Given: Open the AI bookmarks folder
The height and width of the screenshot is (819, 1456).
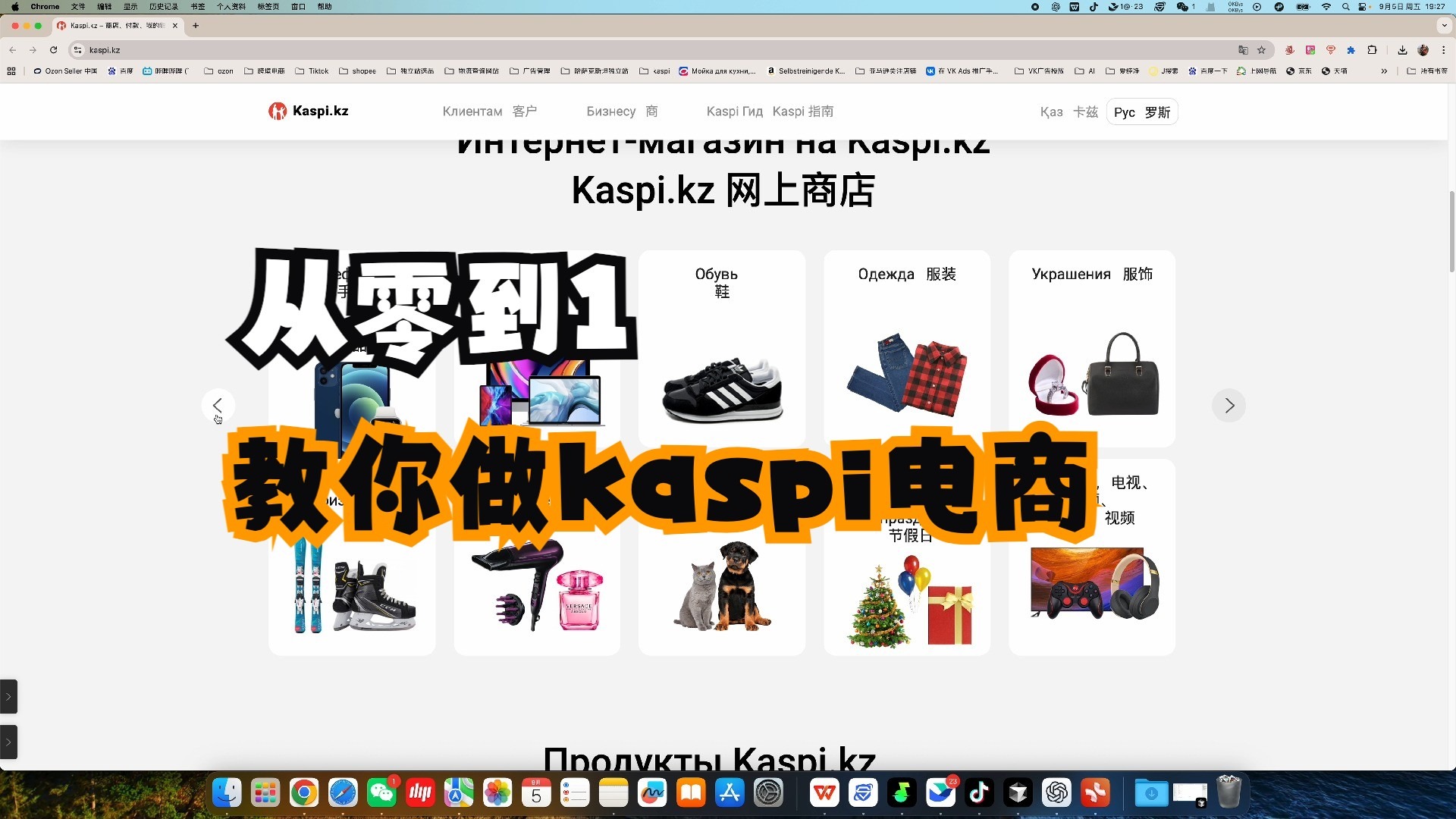Looking at the screenshot, I should pos(1085,71).
